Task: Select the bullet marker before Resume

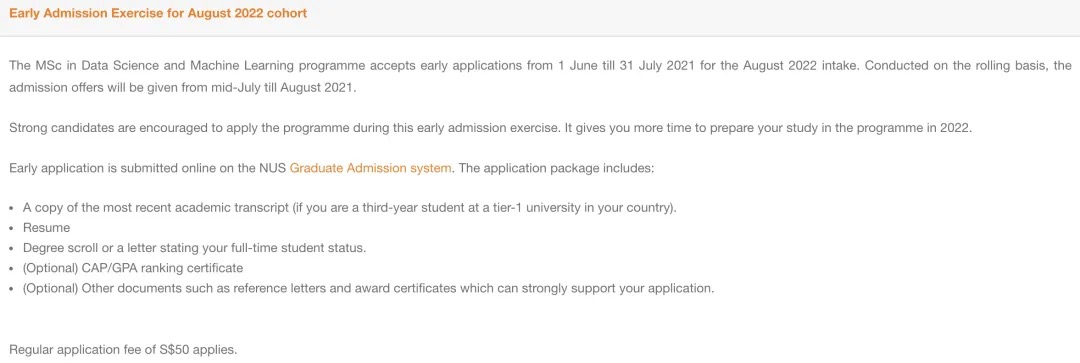Action: point(12,228)
